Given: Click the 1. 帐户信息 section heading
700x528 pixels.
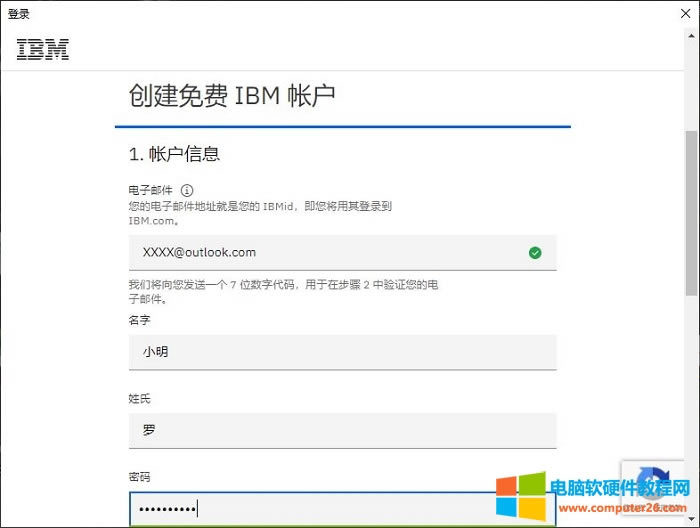Looking at the screenshot, I should 174,154.
